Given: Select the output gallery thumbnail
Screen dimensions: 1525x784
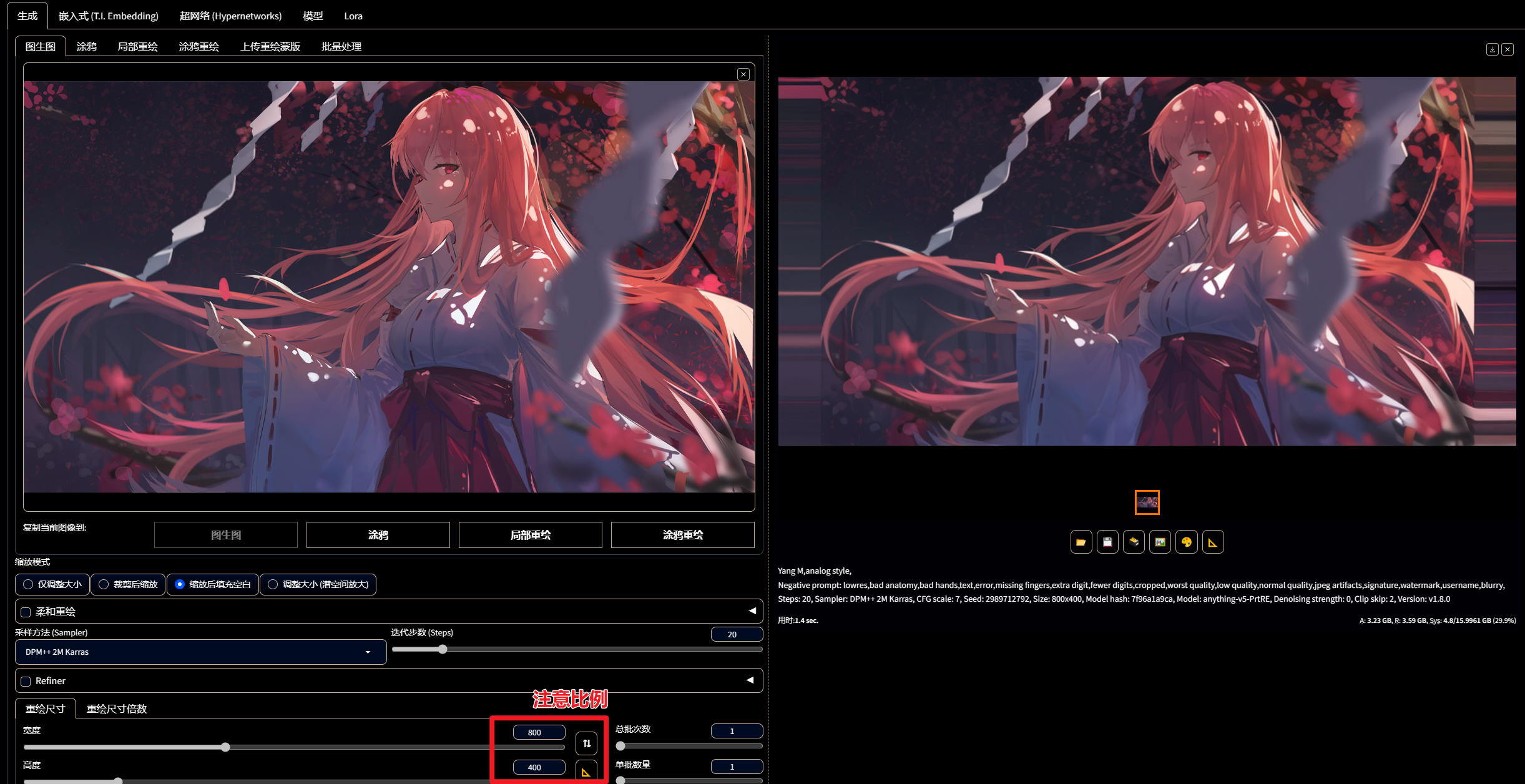Looking at the screenshot, I should [1147, 502].
